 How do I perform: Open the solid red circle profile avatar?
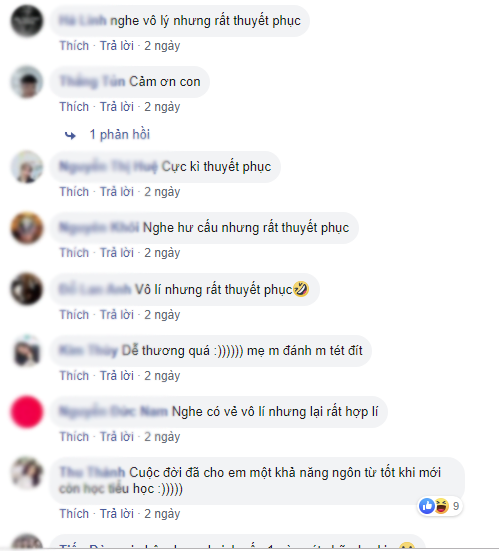click(x=27, y=412)
